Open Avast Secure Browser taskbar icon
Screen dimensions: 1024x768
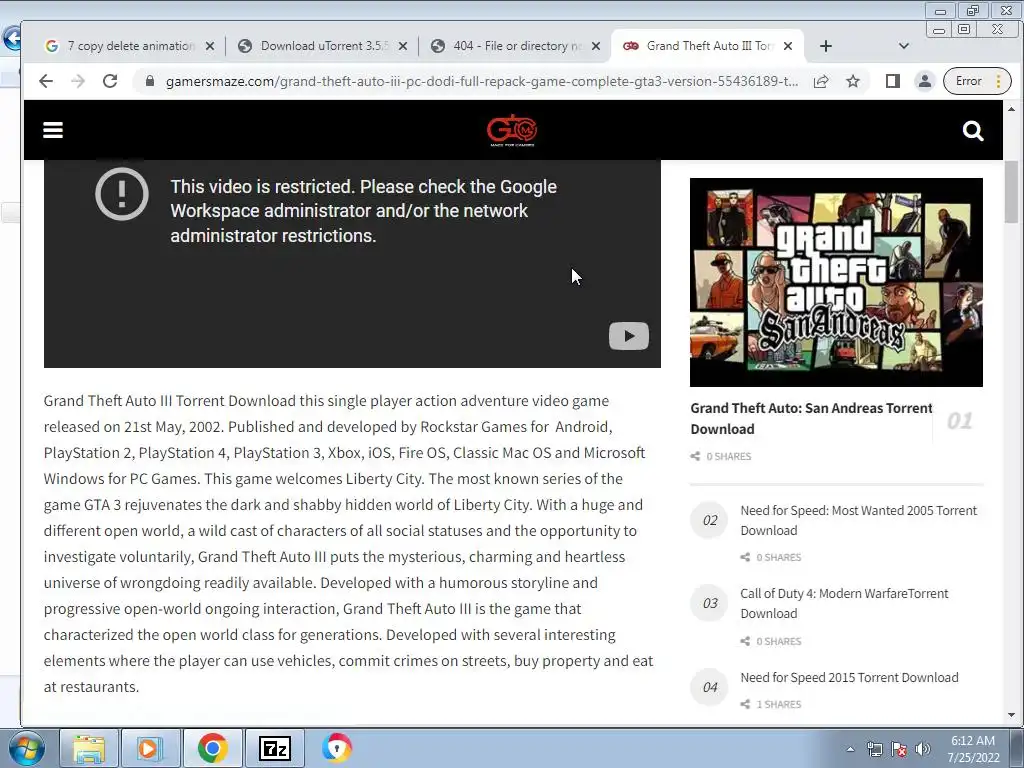(x=337, y=748)
